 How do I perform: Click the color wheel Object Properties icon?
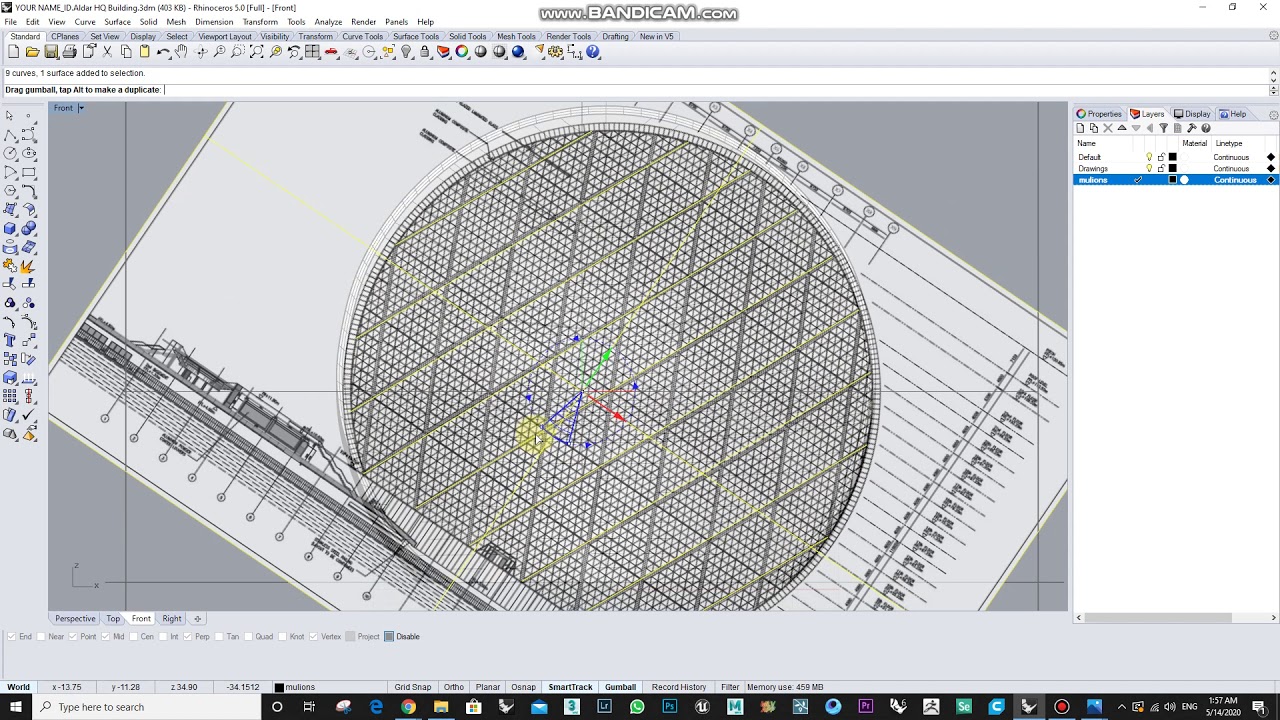(462, 52)
